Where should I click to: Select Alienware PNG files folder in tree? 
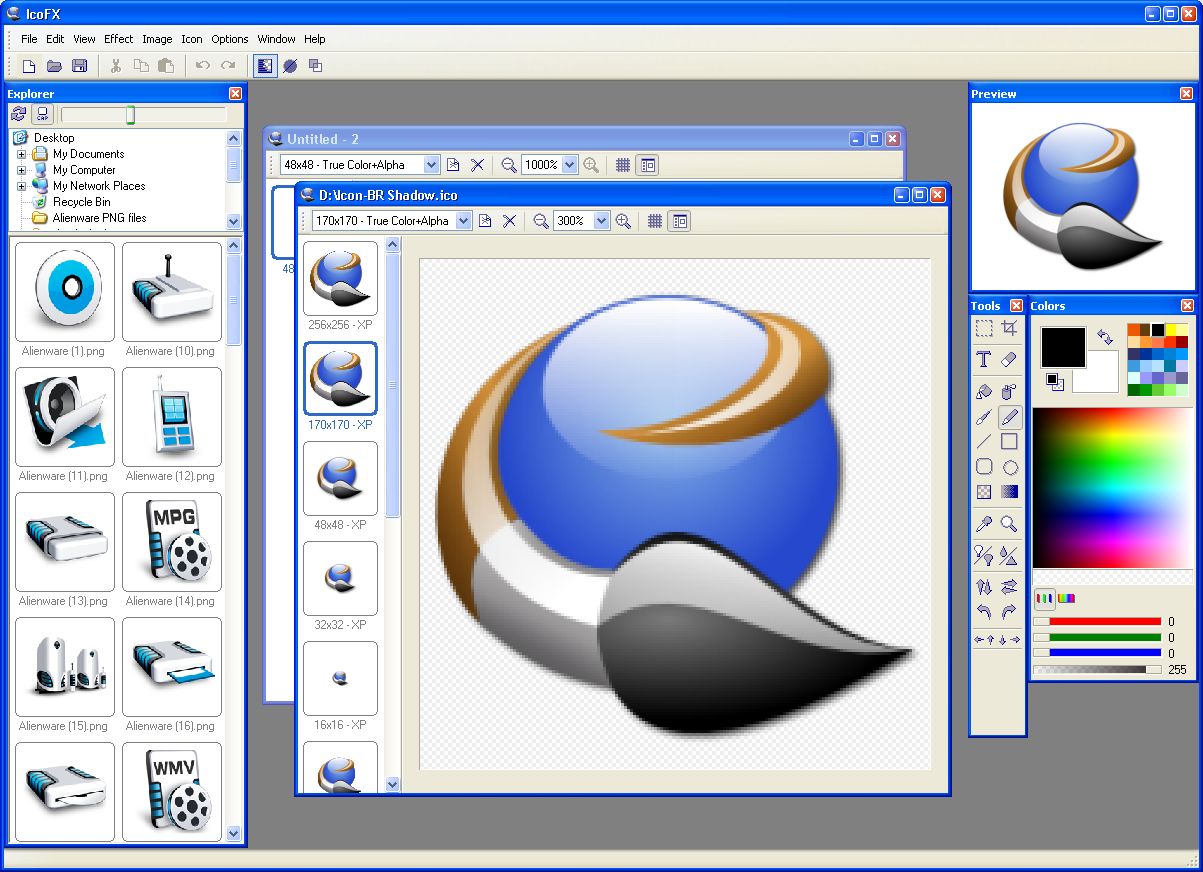[x=99, y=218]
